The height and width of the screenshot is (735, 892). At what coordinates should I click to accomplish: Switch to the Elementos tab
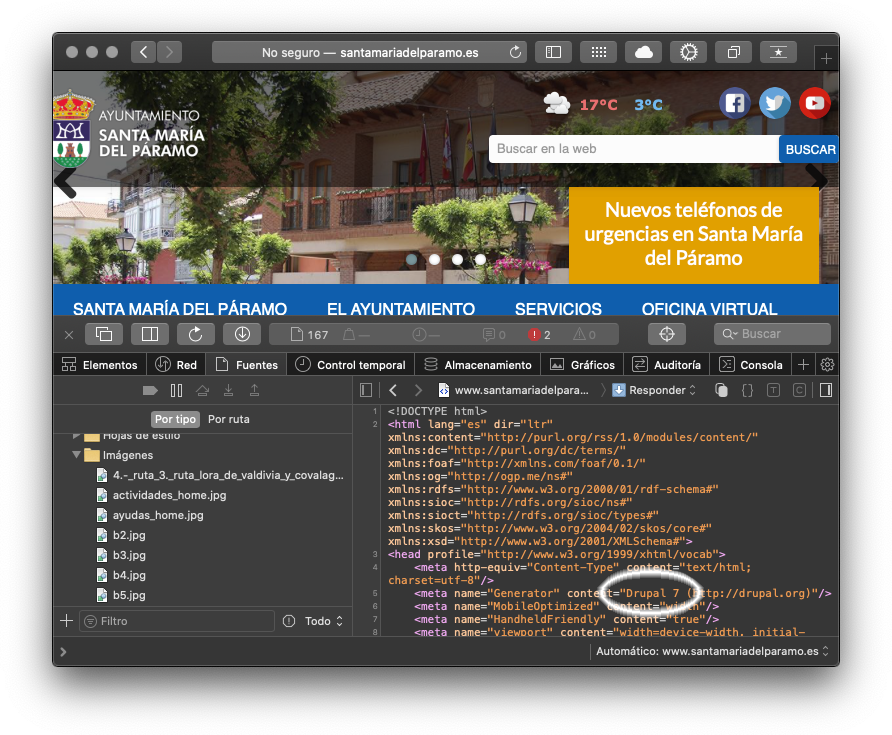click(x=100, y=365)
